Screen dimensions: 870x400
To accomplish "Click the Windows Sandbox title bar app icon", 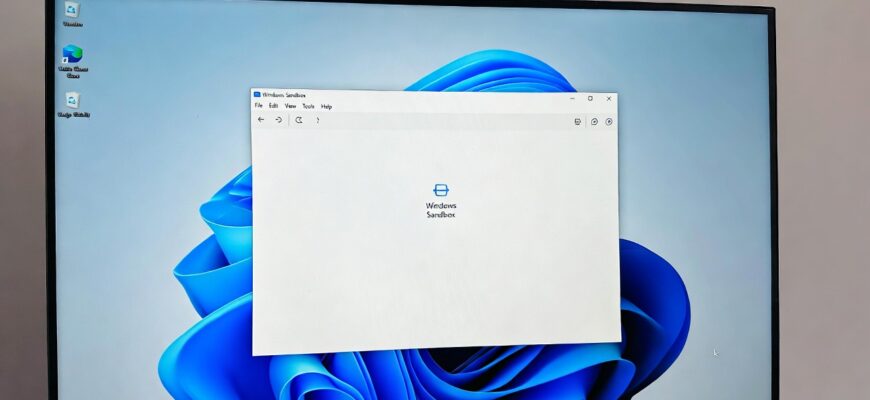I will [x=257, y=94].
